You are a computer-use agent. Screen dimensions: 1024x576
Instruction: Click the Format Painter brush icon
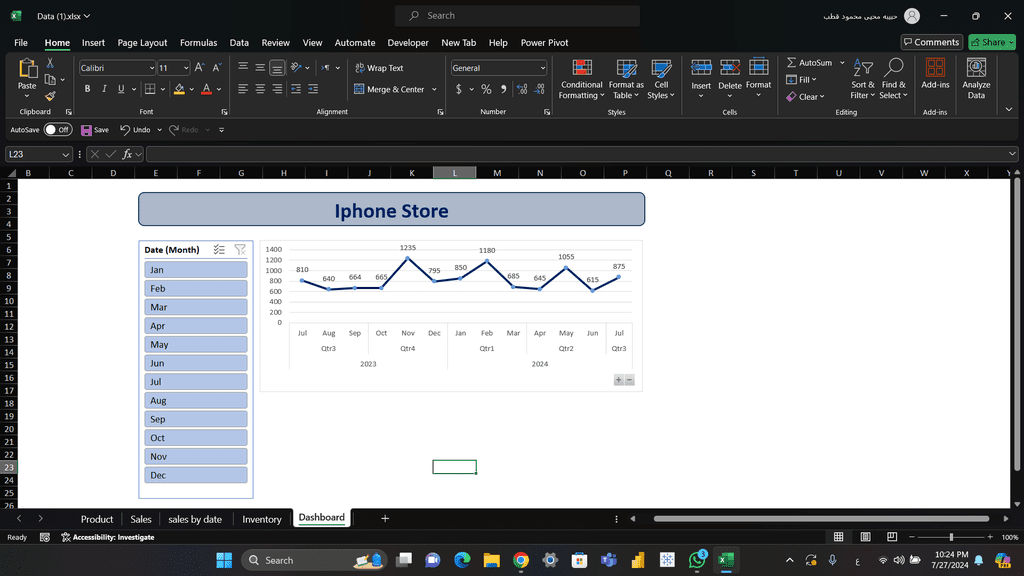click(x=50, y=96)
